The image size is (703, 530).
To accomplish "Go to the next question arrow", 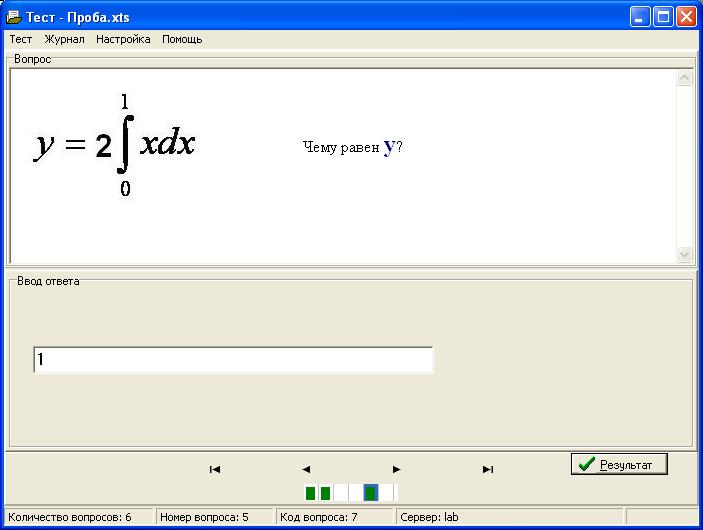I will [x=397, y=469].
